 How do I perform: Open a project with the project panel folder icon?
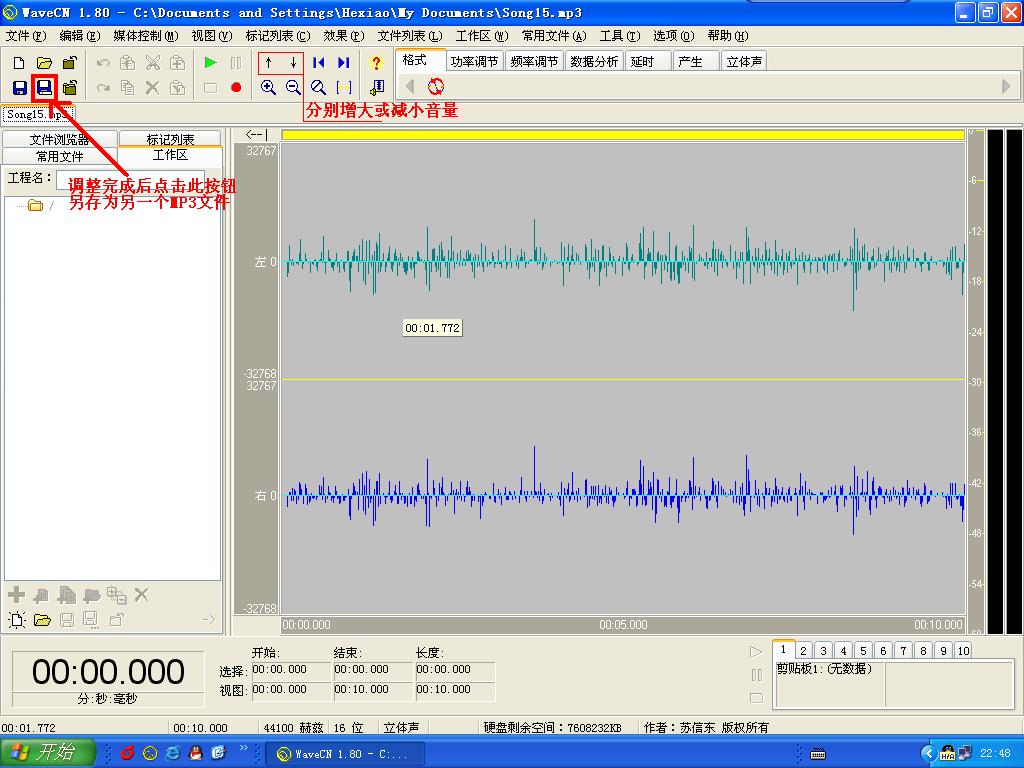[x=42, y=620]
